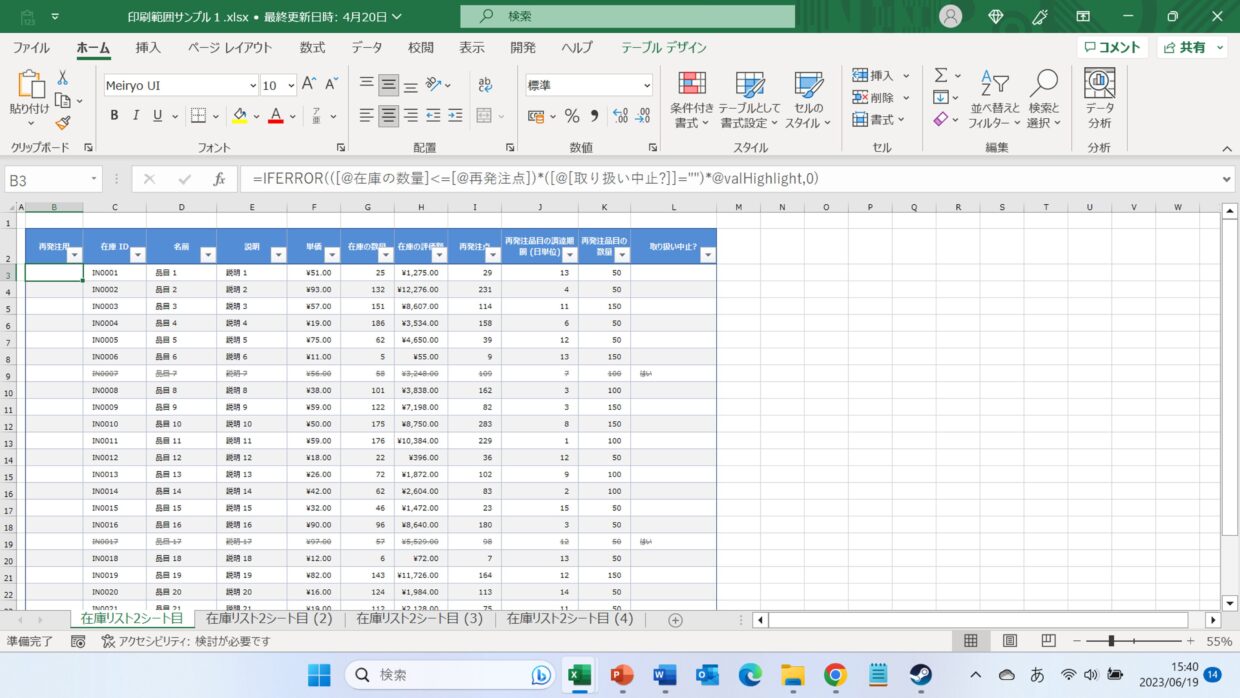Click the Accounting Number Format icon
Image resolution: width=1240 pixels, height=698 pixels.
click(x=536, y=116)
